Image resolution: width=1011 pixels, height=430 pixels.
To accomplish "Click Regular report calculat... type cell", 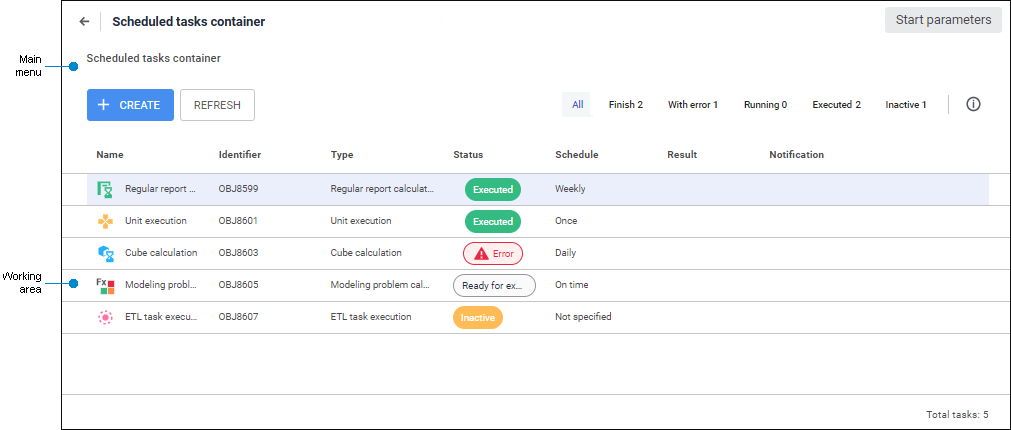I will pyautogui.click(x=382, y=189).
